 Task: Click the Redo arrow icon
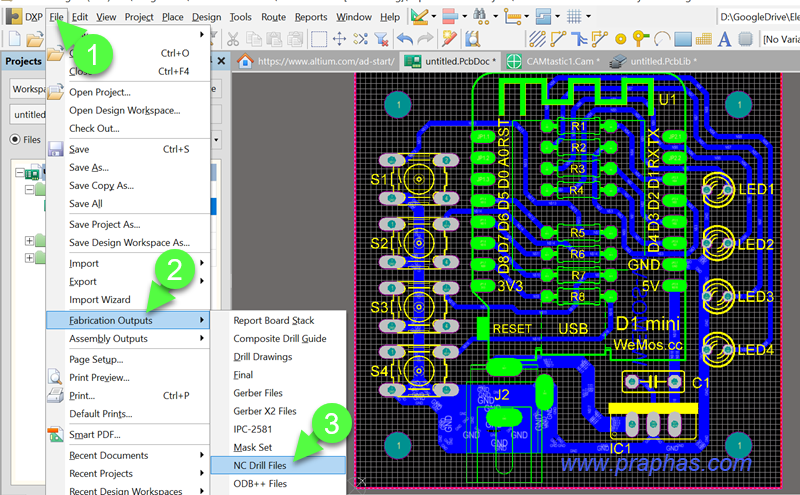point(425,39)
